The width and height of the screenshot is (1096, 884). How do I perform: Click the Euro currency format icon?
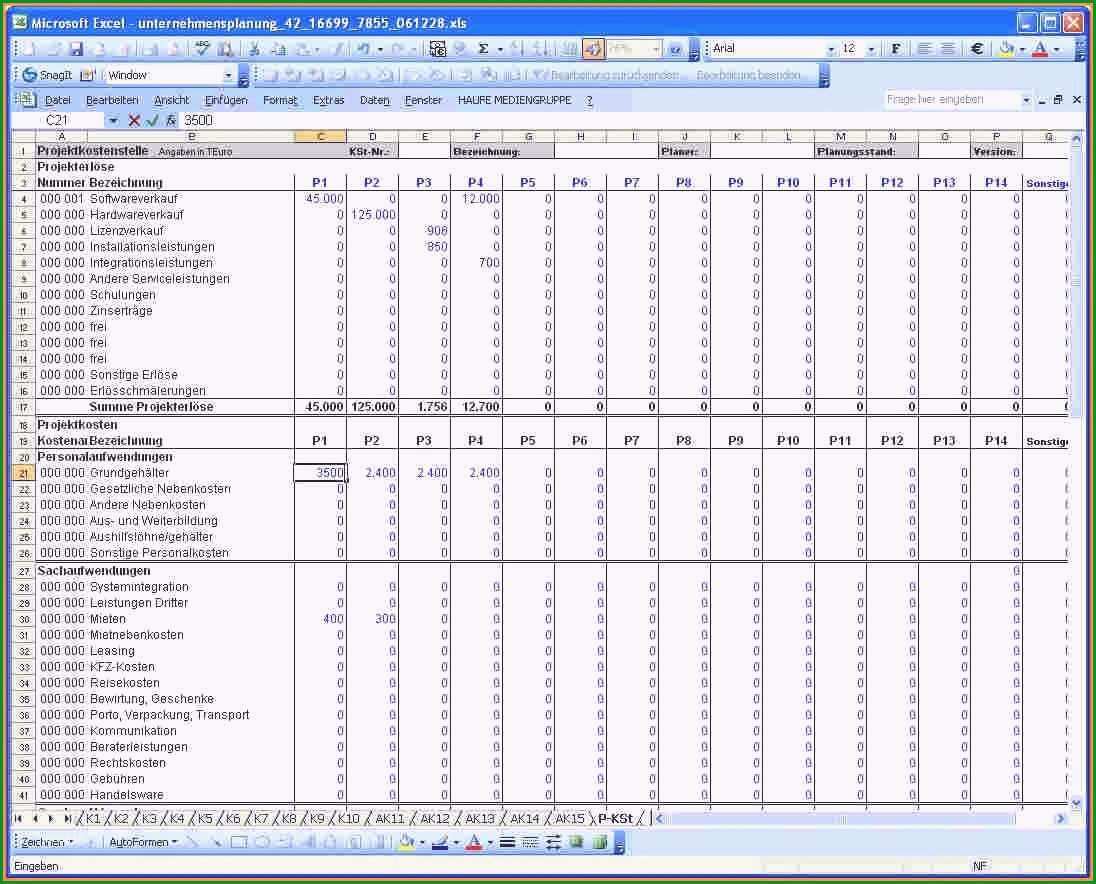click(x=977, y=48)
